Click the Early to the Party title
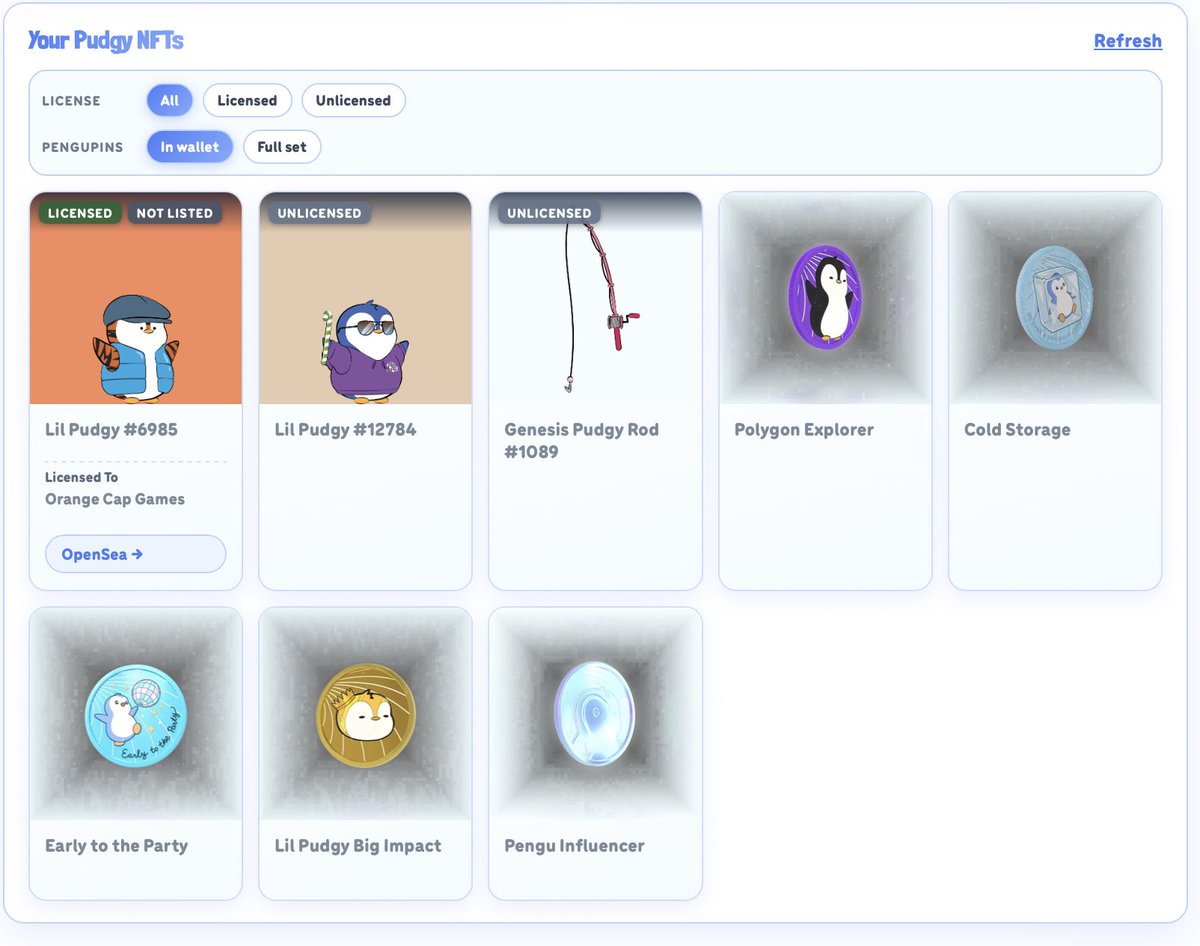Screen dimensions: 1200x946 coord(116,846)
